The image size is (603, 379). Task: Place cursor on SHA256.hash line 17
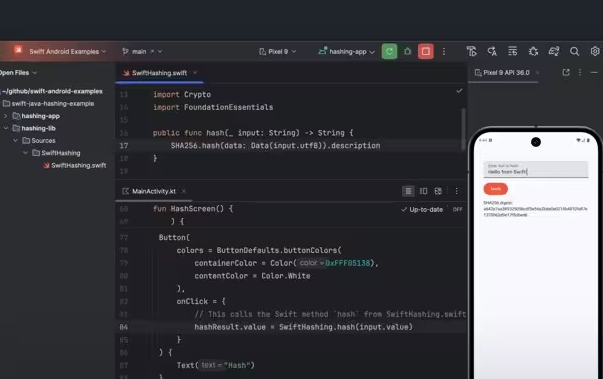[275, 145]
